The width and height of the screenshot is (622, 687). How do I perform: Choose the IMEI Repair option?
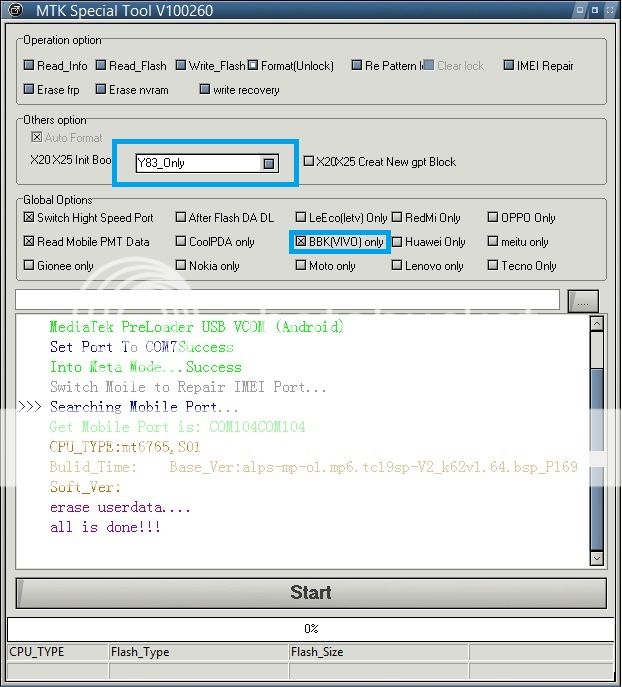pyautogui.click(x=509, y=66)
